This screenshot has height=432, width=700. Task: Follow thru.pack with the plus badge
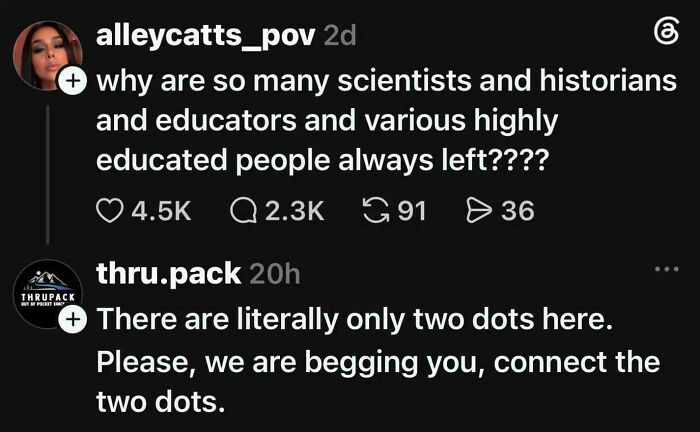click(72, 319)
